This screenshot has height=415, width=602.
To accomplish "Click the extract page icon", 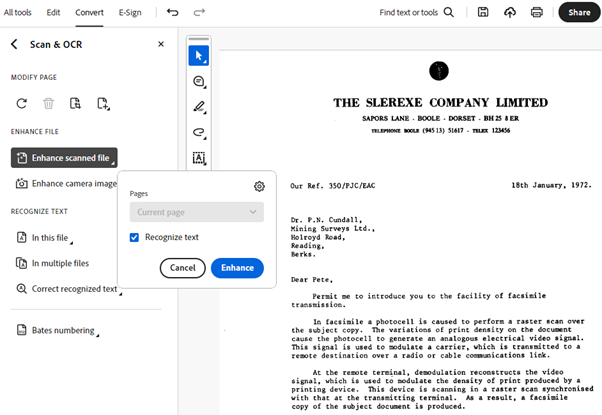I will [x=75, y=103].
